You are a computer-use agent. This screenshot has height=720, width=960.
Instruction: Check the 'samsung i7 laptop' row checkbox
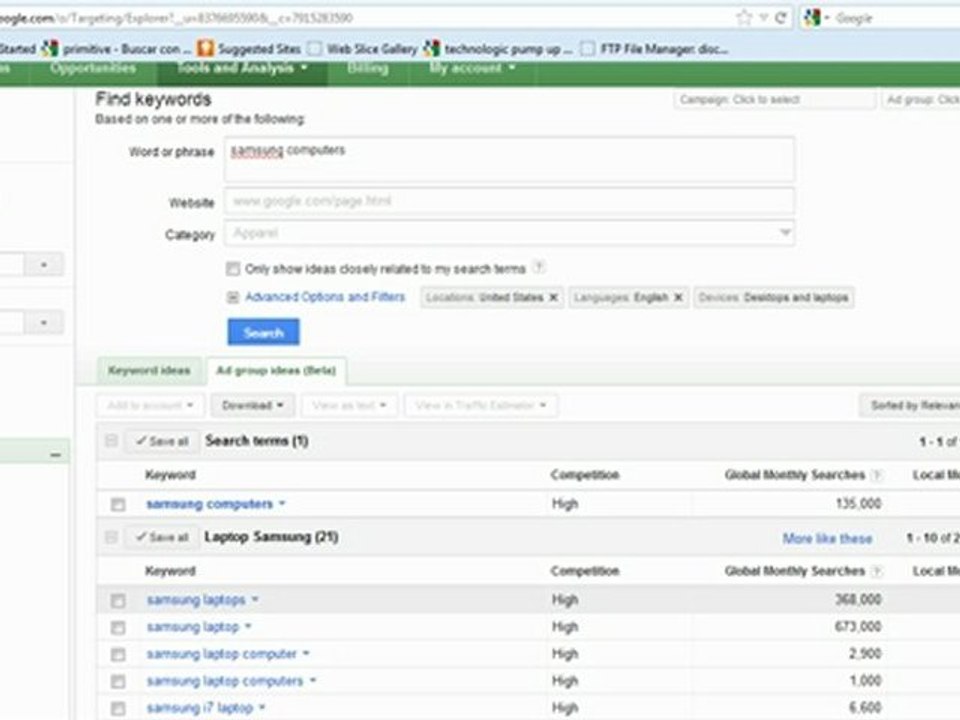coord(118,708)
